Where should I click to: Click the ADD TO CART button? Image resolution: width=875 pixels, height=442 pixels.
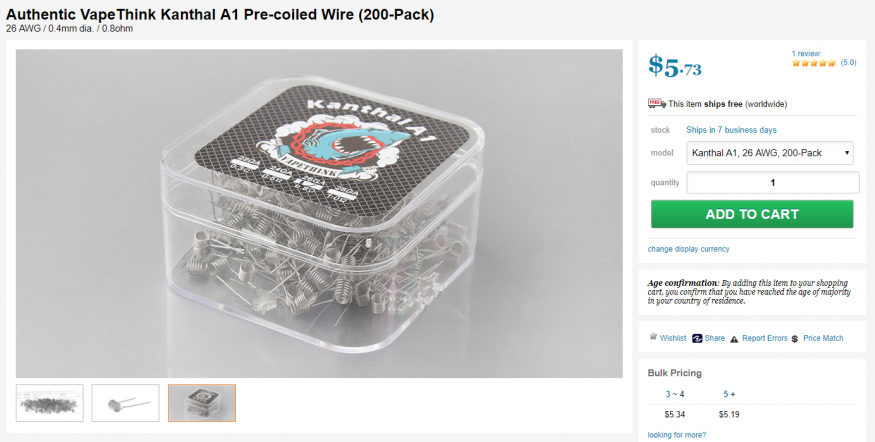point(752,214)
